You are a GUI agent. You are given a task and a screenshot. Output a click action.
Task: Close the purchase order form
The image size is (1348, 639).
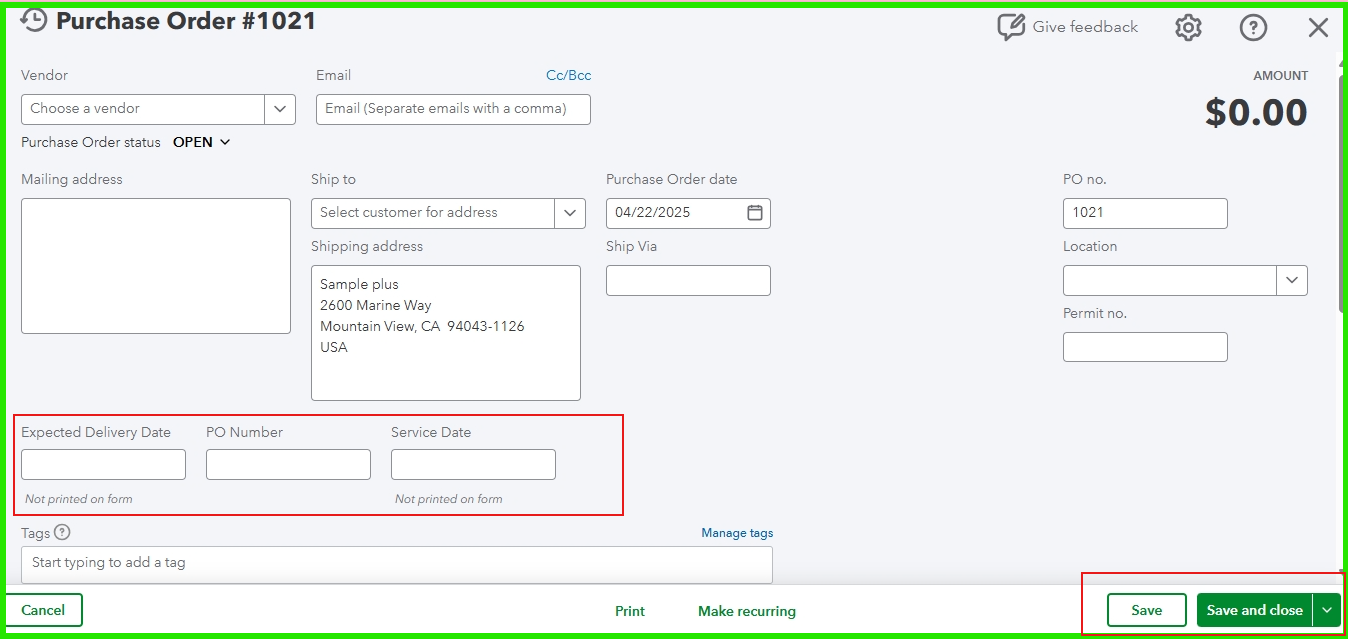[x=1318, y=27]
